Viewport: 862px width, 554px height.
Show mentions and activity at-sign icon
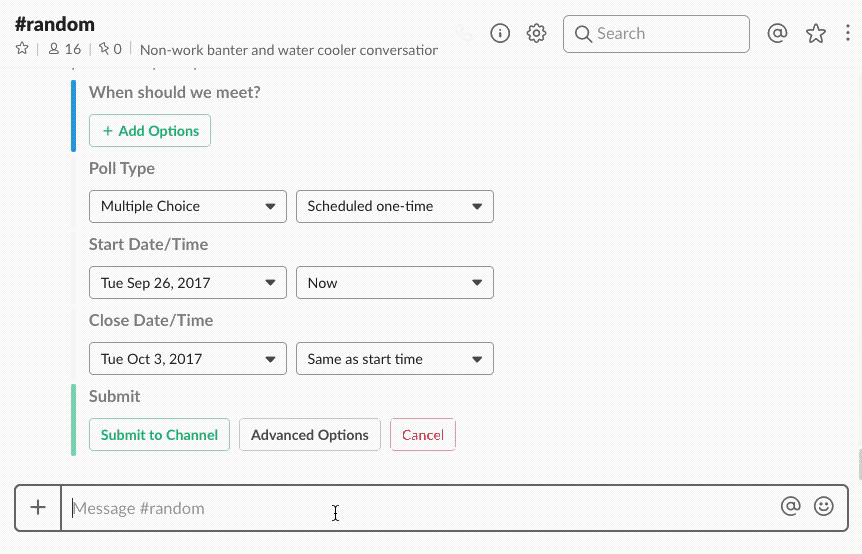click(x=777, y=33)
